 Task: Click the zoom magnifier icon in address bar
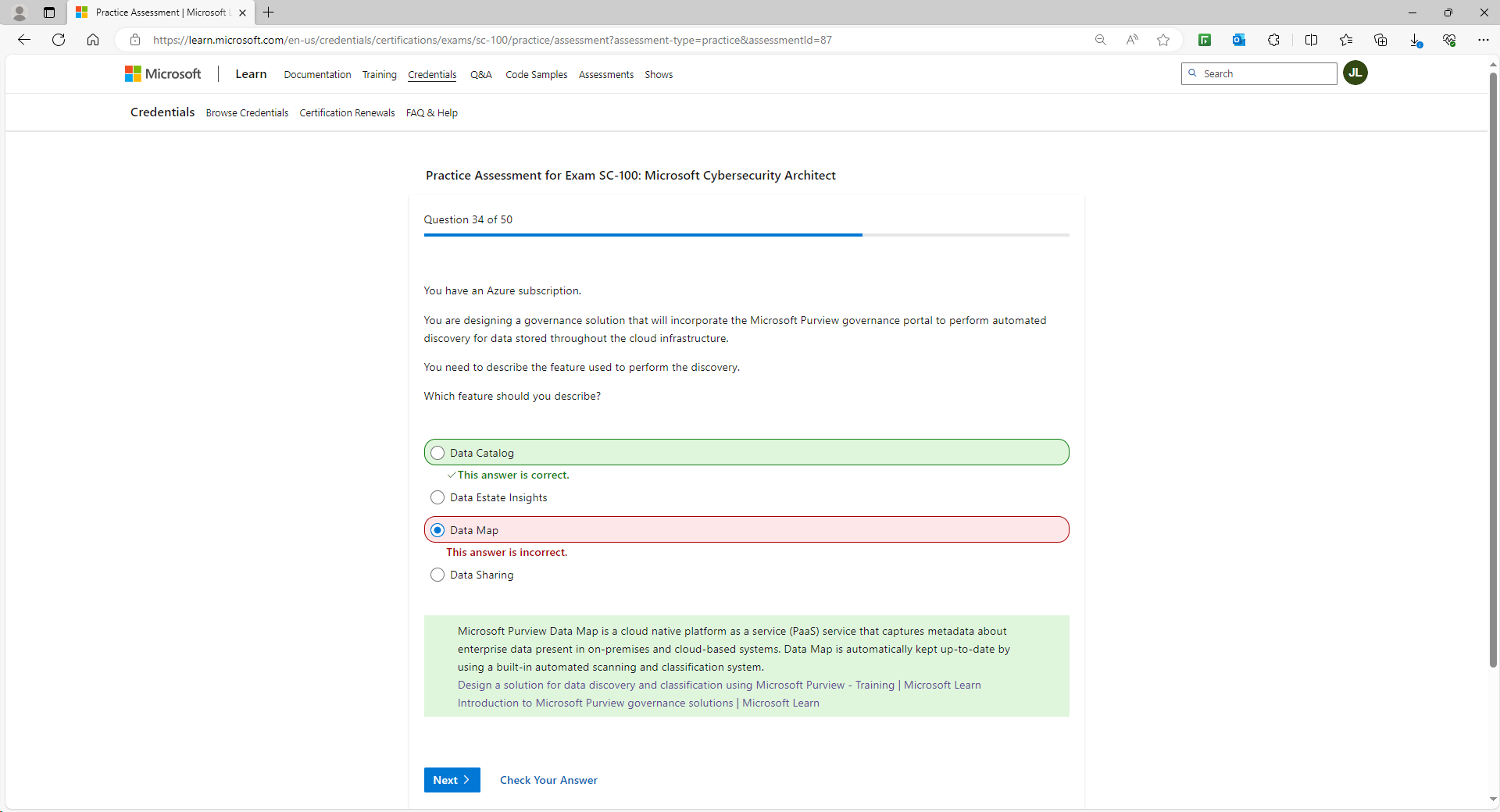coord(1100,40)
